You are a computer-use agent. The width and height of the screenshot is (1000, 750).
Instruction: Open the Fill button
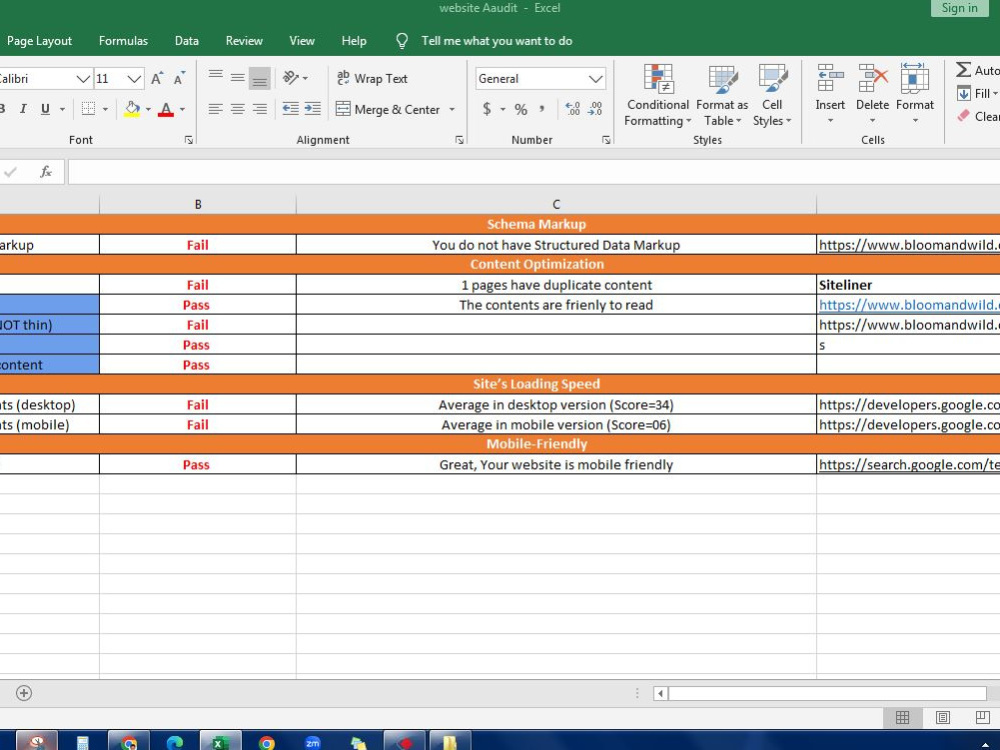point(976,94)
